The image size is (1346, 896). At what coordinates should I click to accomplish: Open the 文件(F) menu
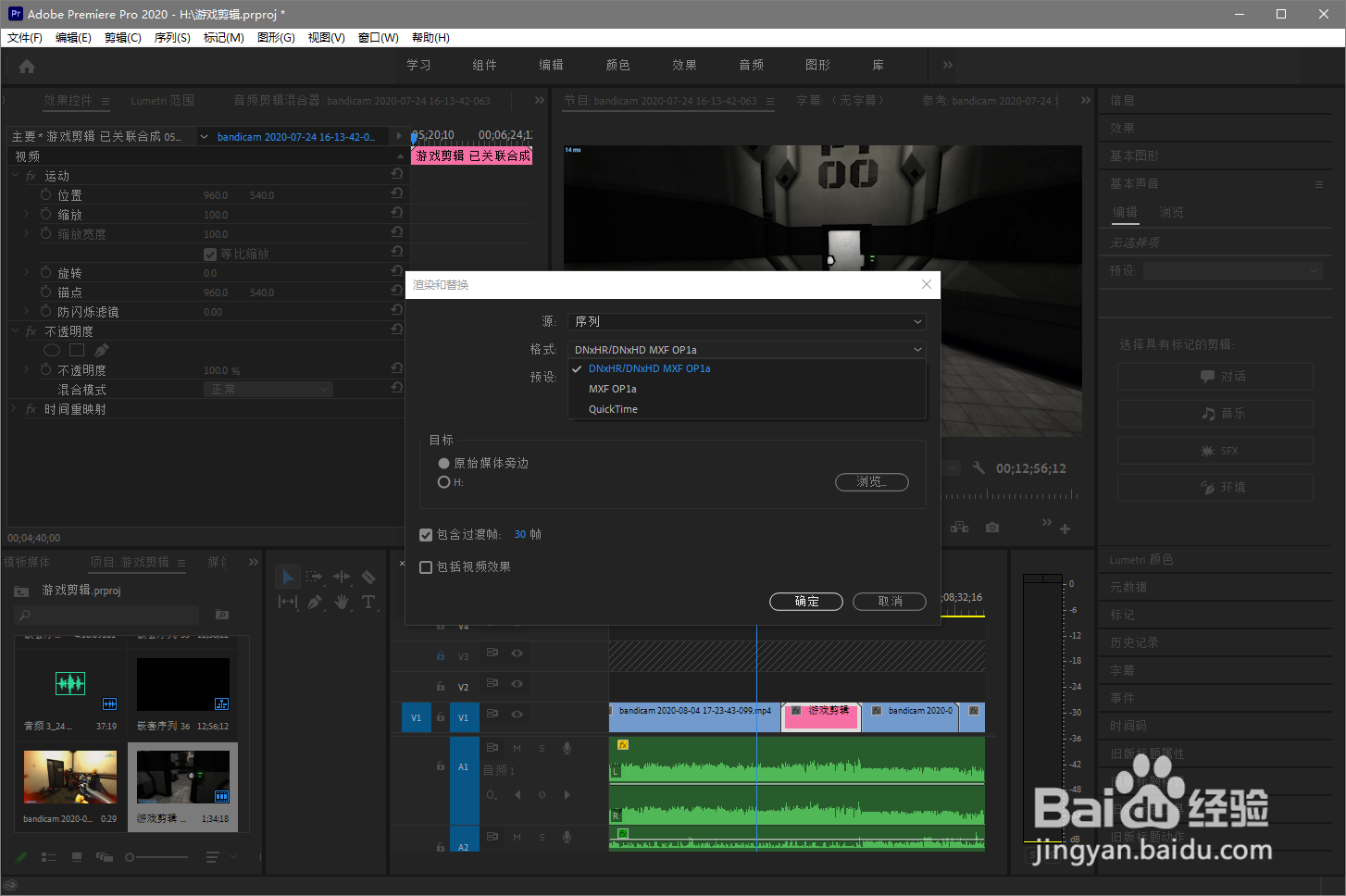pyautogui.click(x=25, y=38)
